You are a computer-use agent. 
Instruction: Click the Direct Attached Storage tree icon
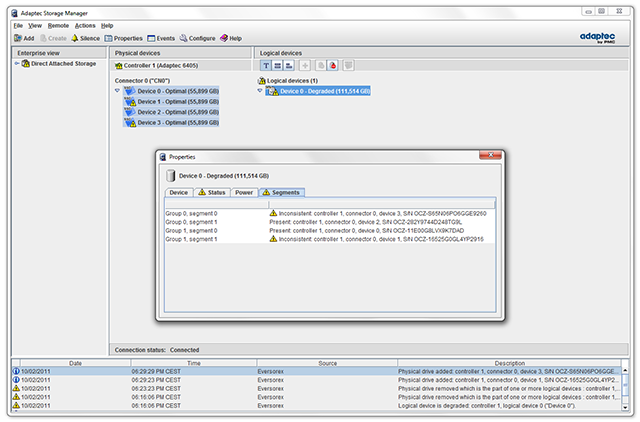[x=26, y=64]
